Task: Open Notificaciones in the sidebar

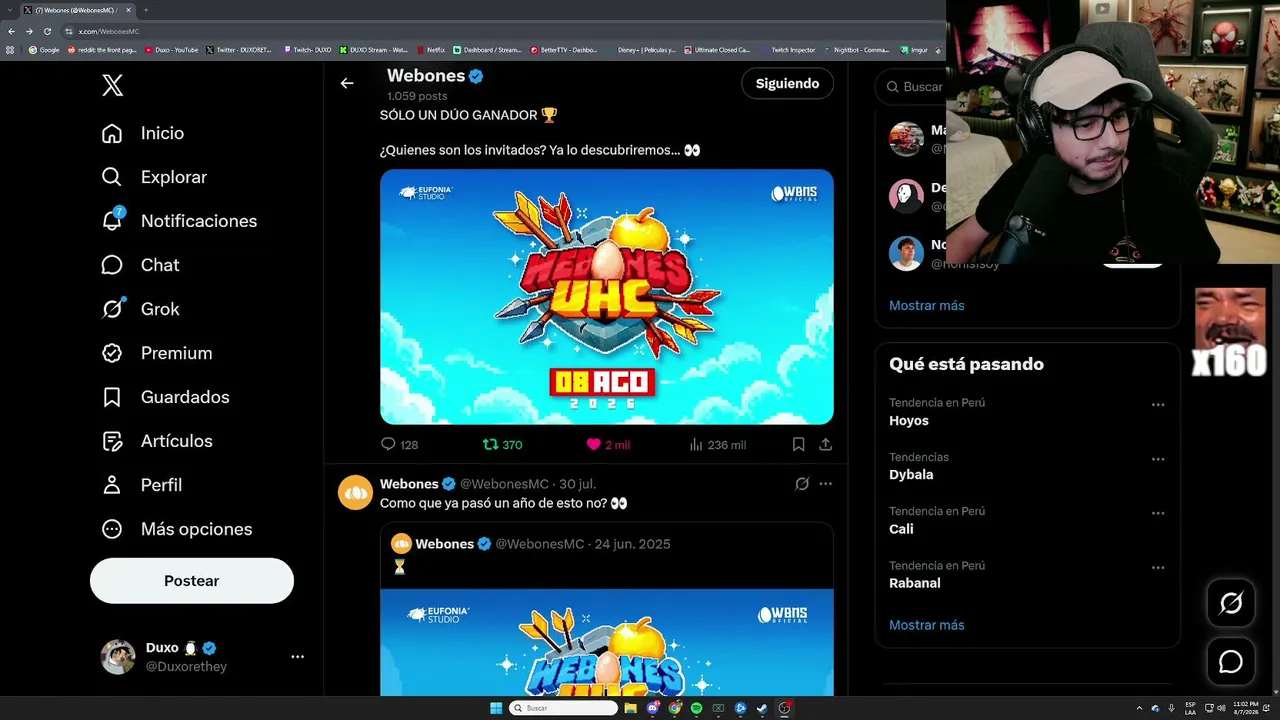Action: point(180,221)
